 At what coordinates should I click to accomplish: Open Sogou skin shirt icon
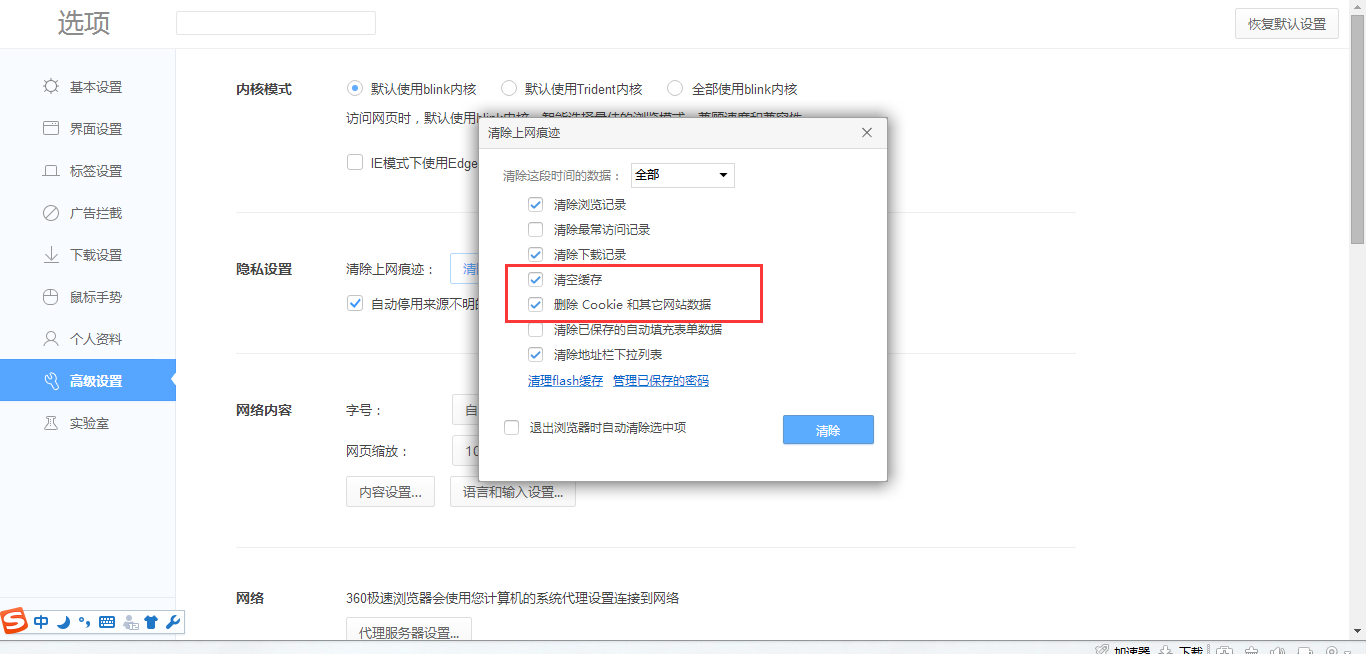pos(151,622)
